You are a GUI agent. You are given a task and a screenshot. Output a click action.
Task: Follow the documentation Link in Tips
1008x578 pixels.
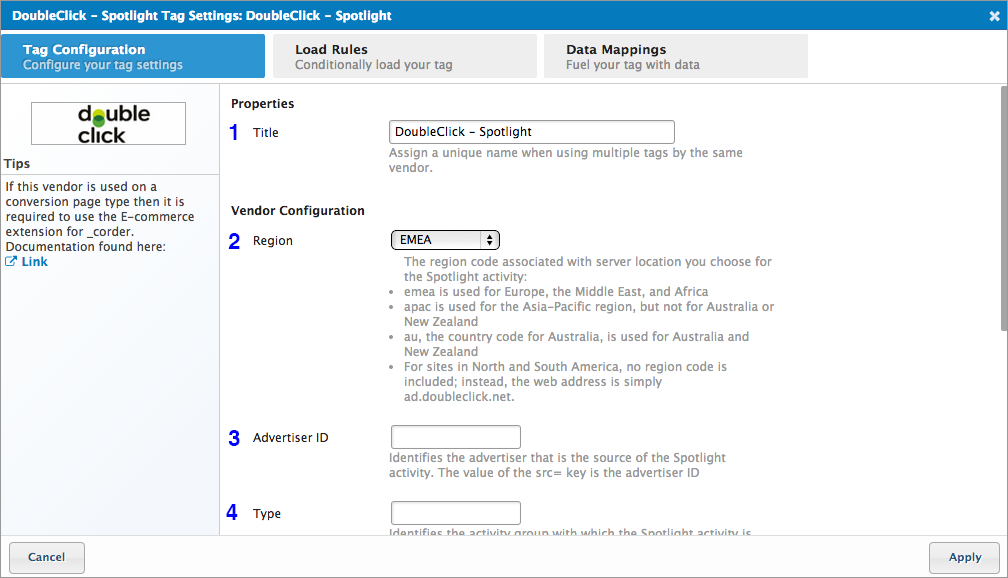[x=34, y=262]
